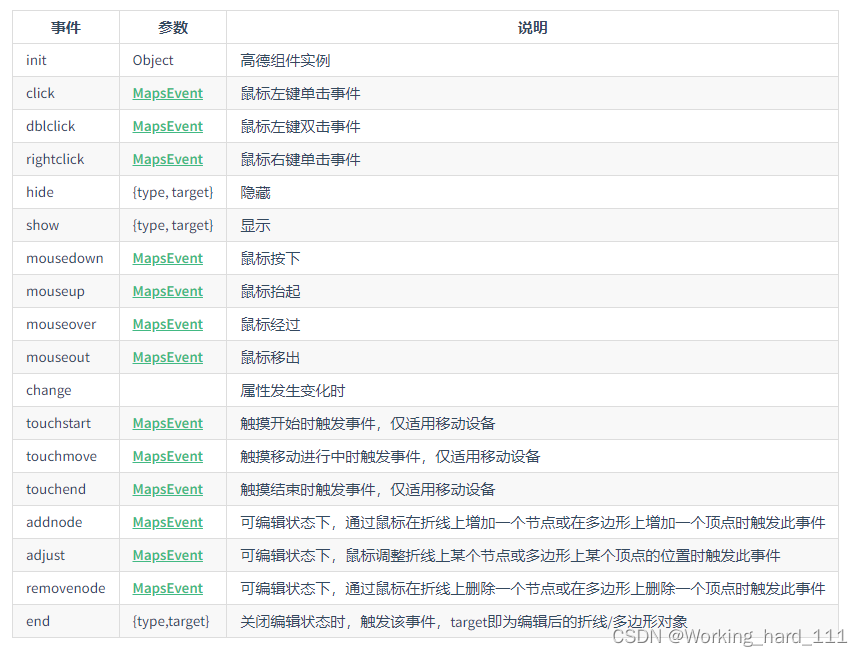The width and height of the screenshot is (863, 656).
Task: Select the 说明 column header
Action: click(x=532, y=28)
